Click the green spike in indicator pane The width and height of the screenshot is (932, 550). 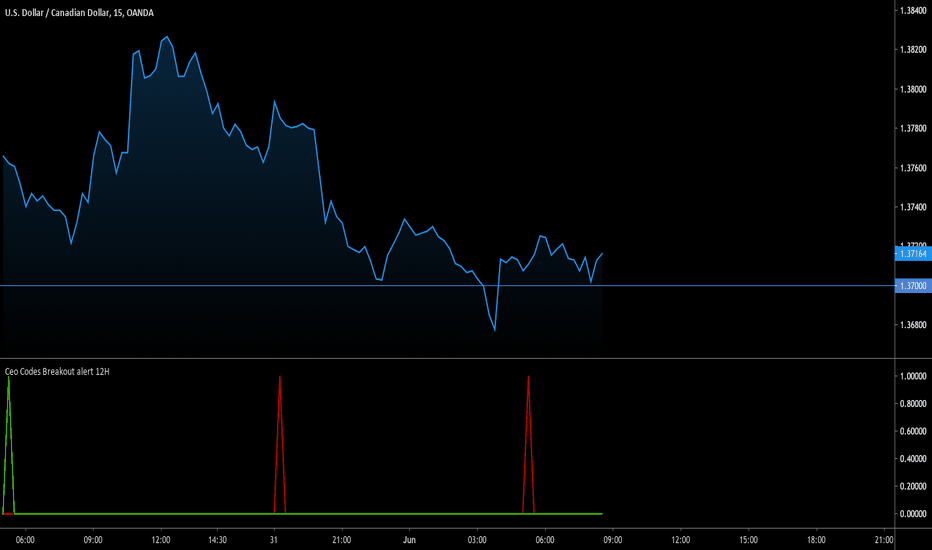point(8,445)
